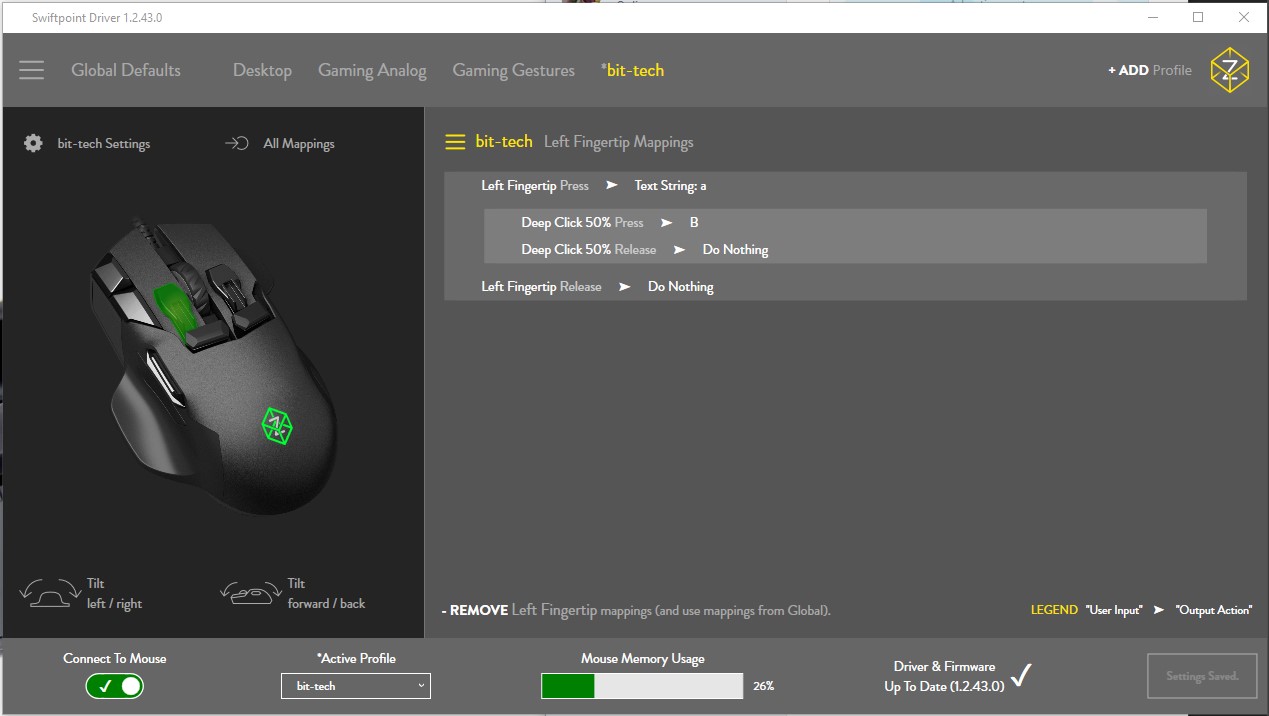Click the Mouse Memory Usage progress bar
Screen dimensions: 1269x716
tap(642, 686)
